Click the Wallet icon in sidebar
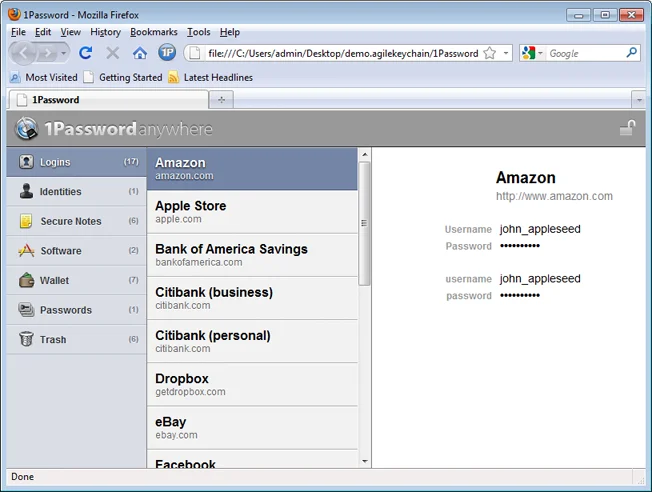This screenshot has width=652, height=492. pos(26,280)
